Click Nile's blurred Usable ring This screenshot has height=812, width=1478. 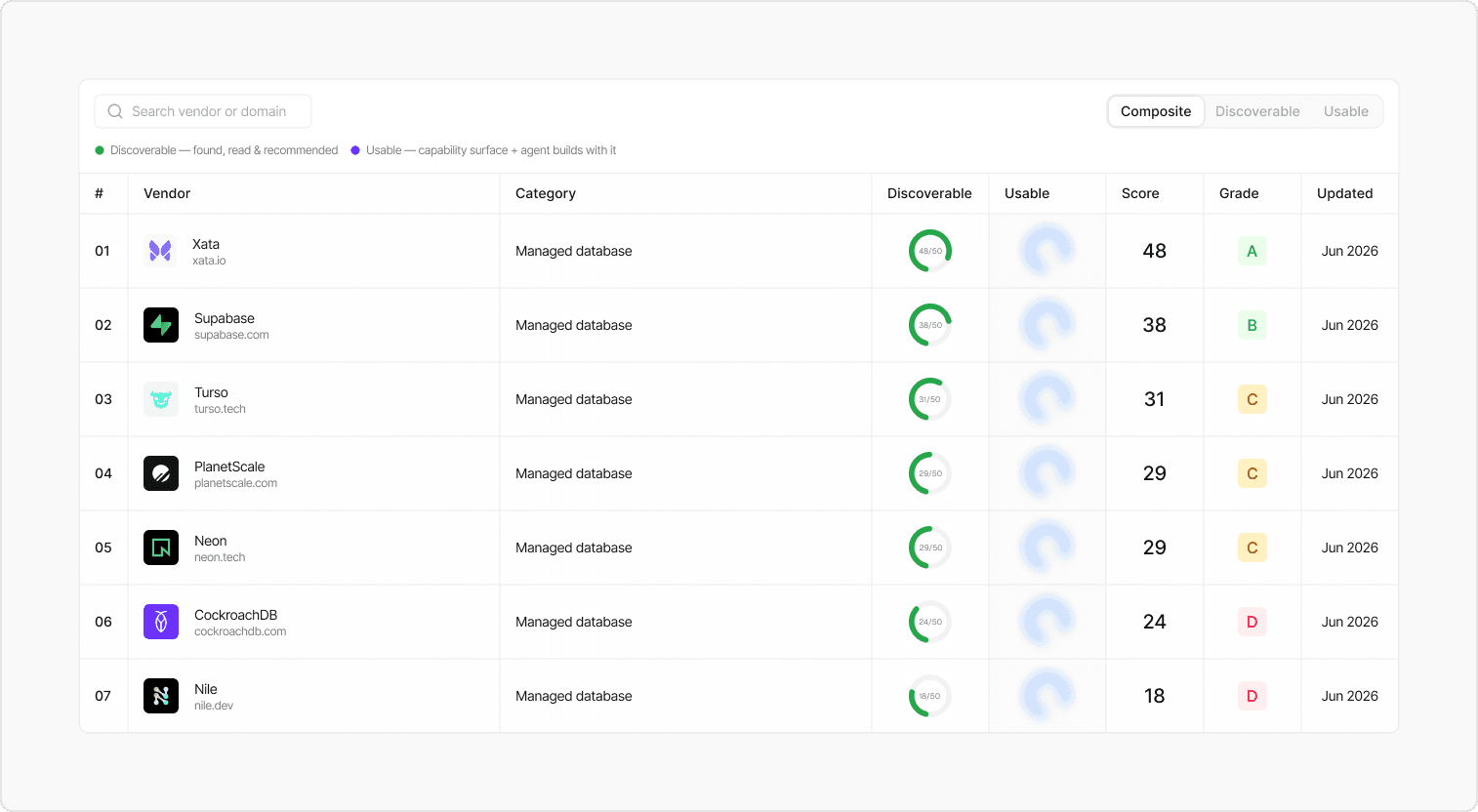click(x=1047, y=696)
